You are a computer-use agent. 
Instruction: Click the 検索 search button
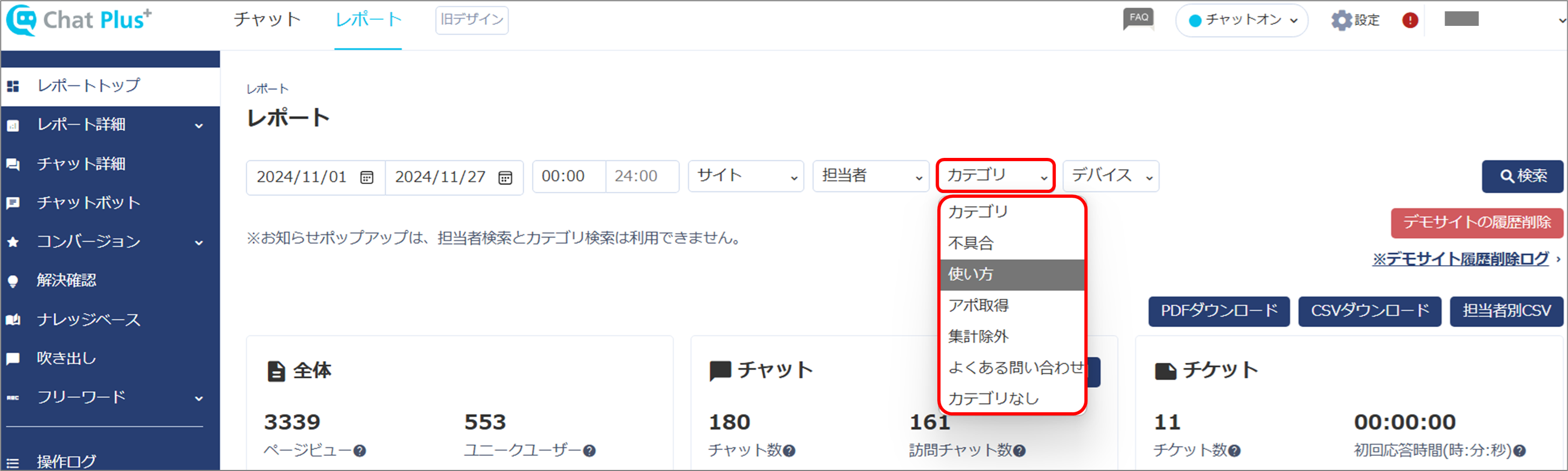coord(1522,176)
